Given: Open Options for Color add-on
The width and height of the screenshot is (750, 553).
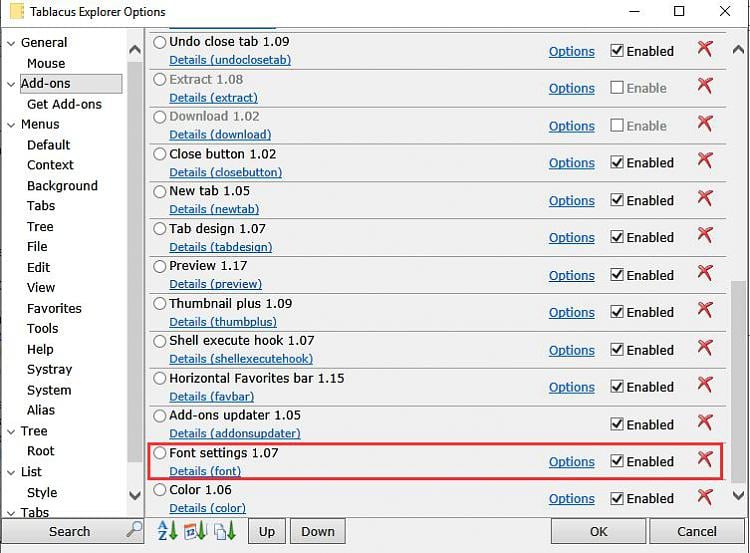Looking at the screenshot, I should click(572, 498).
